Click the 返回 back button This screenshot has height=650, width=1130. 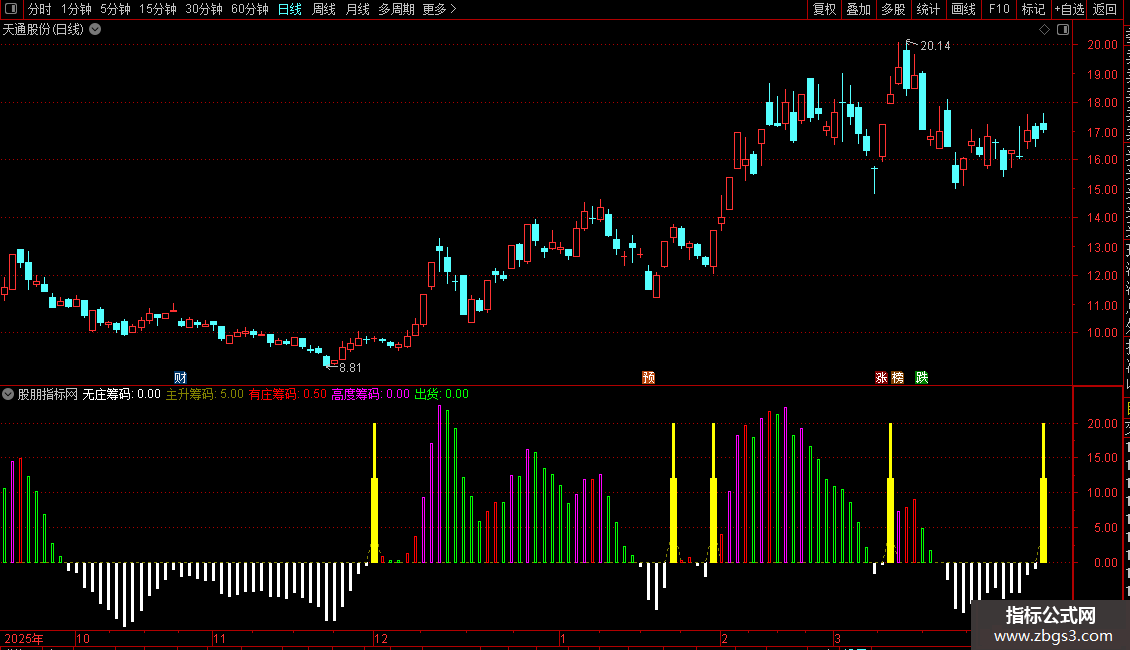coord(1104,9)
